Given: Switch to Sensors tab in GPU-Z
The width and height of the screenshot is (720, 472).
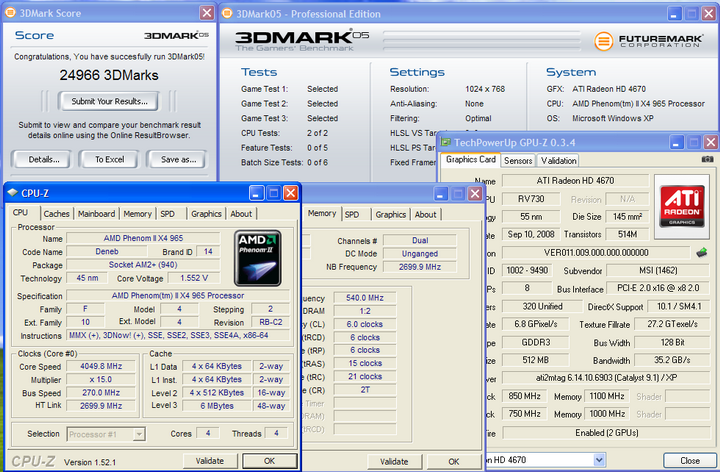Looking at the screenshot, I should 518,160.
